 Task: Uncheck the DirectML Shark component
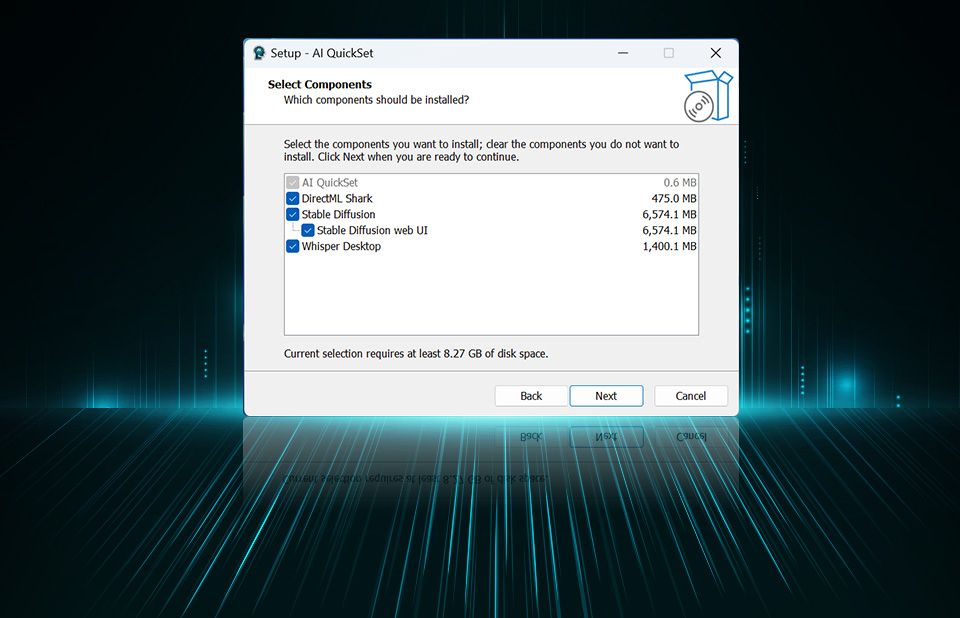tap(293, 199)
